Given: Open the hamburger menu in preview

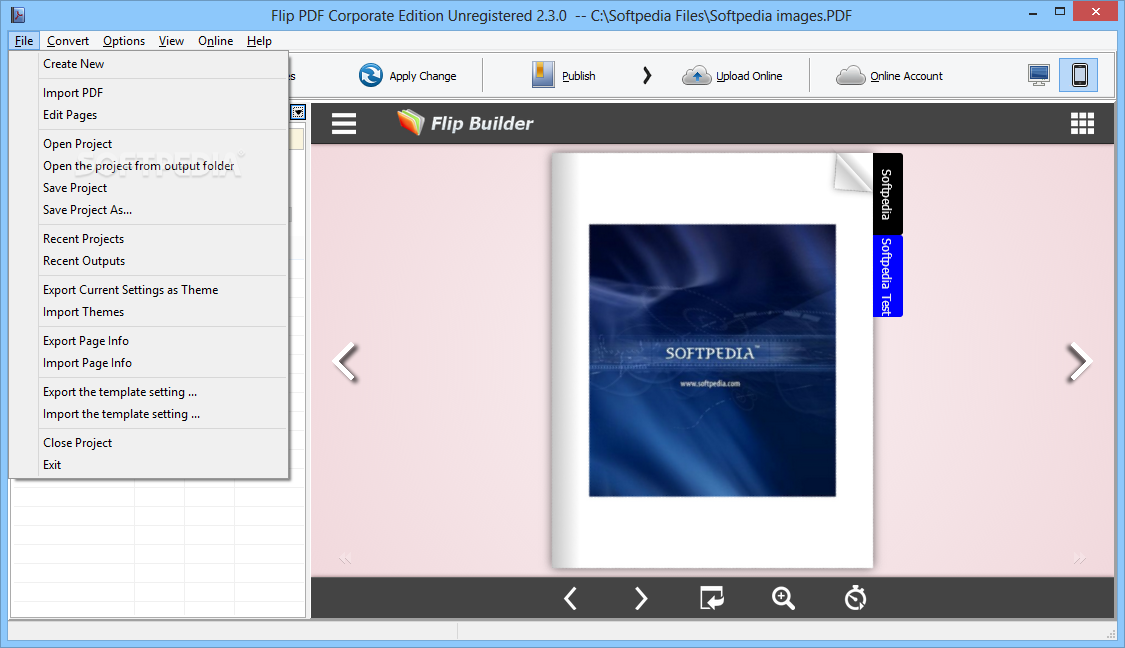Looking at the screenshot, I should [x=344, y=123].
